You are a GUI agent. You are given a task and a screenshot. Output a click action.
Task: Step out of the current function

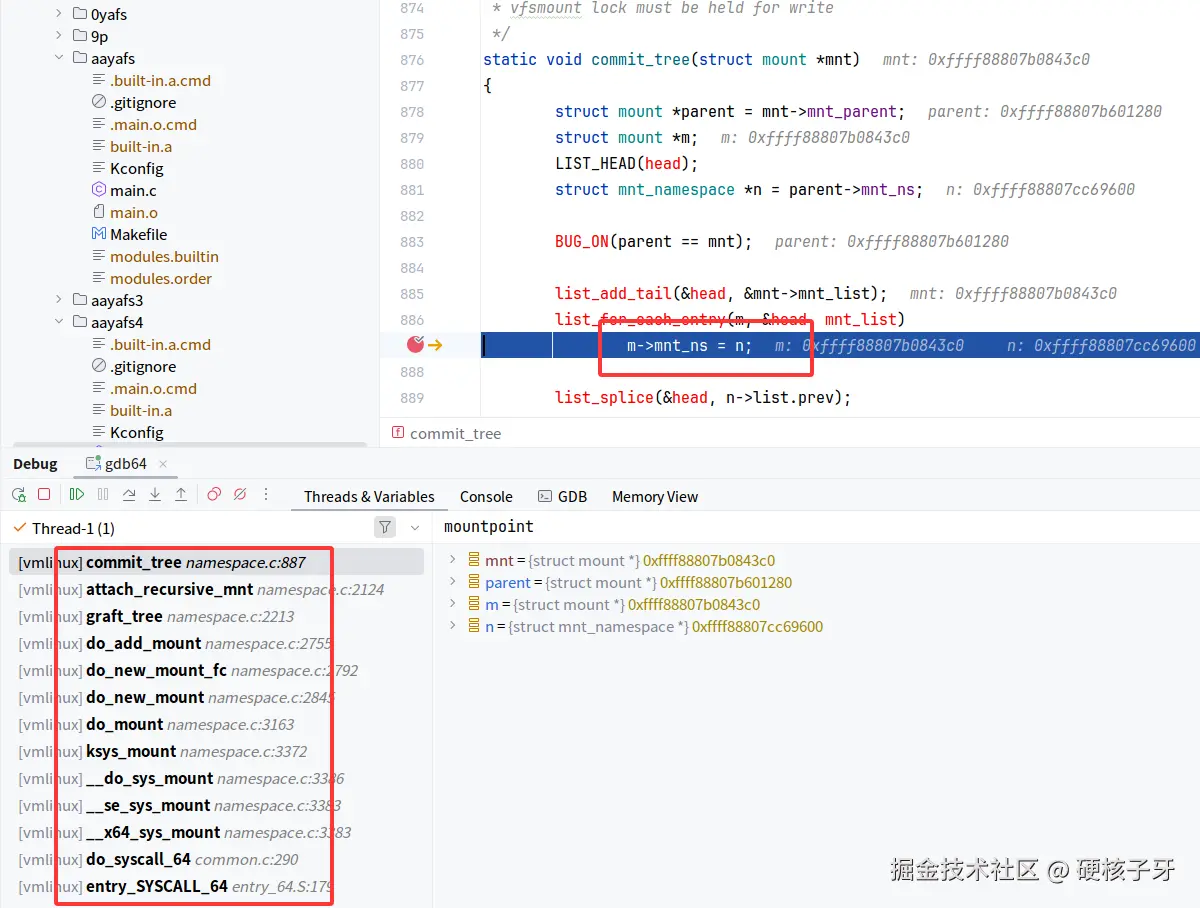pos(181,494)
